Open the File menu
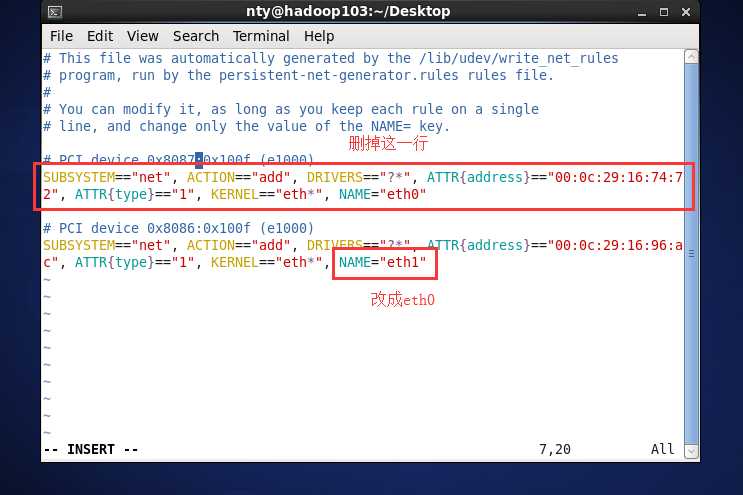This screenshot has width=743, height=495. [61, 36]
